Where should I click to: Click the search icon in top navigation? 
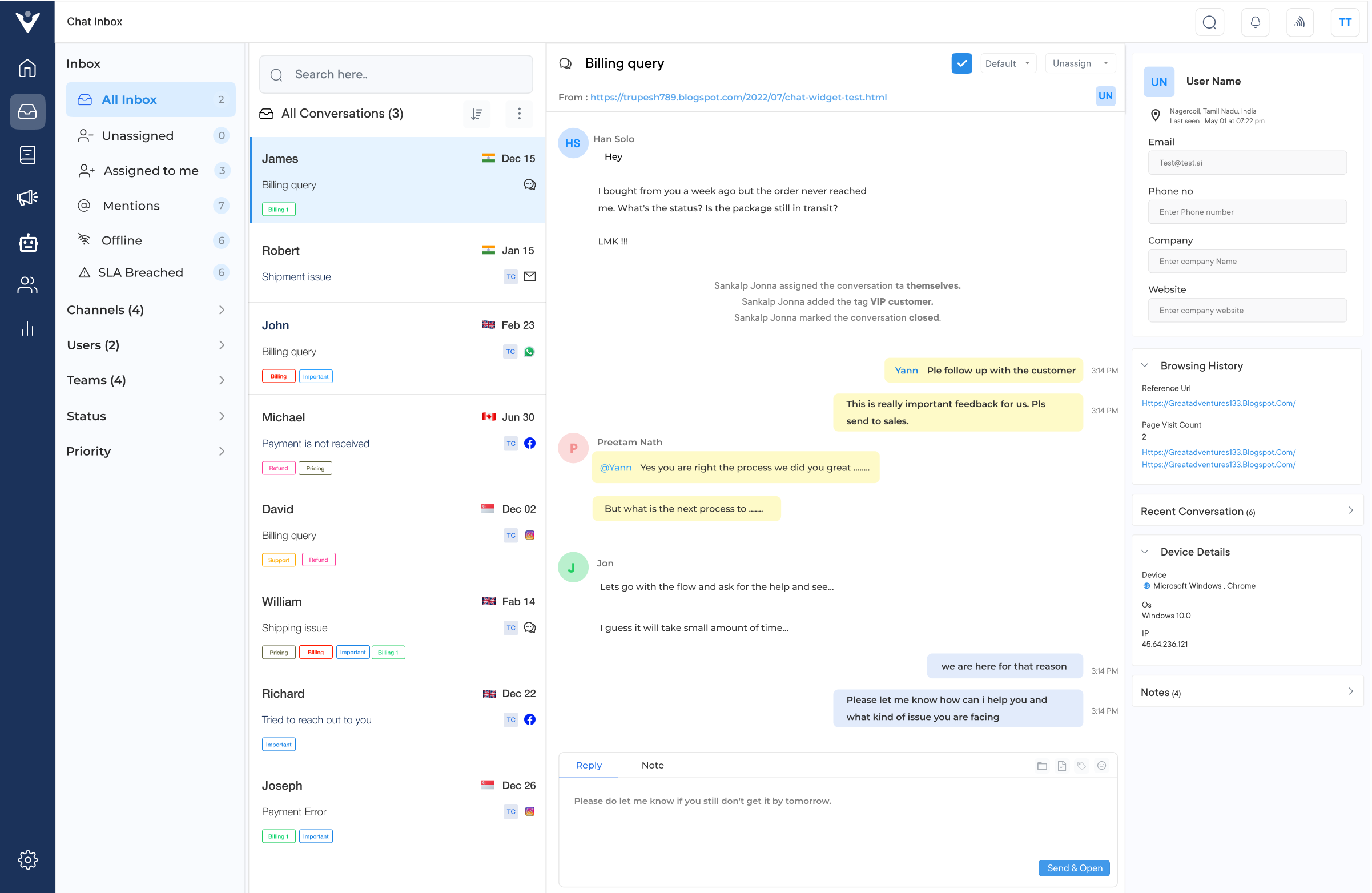click(1210, 21)
